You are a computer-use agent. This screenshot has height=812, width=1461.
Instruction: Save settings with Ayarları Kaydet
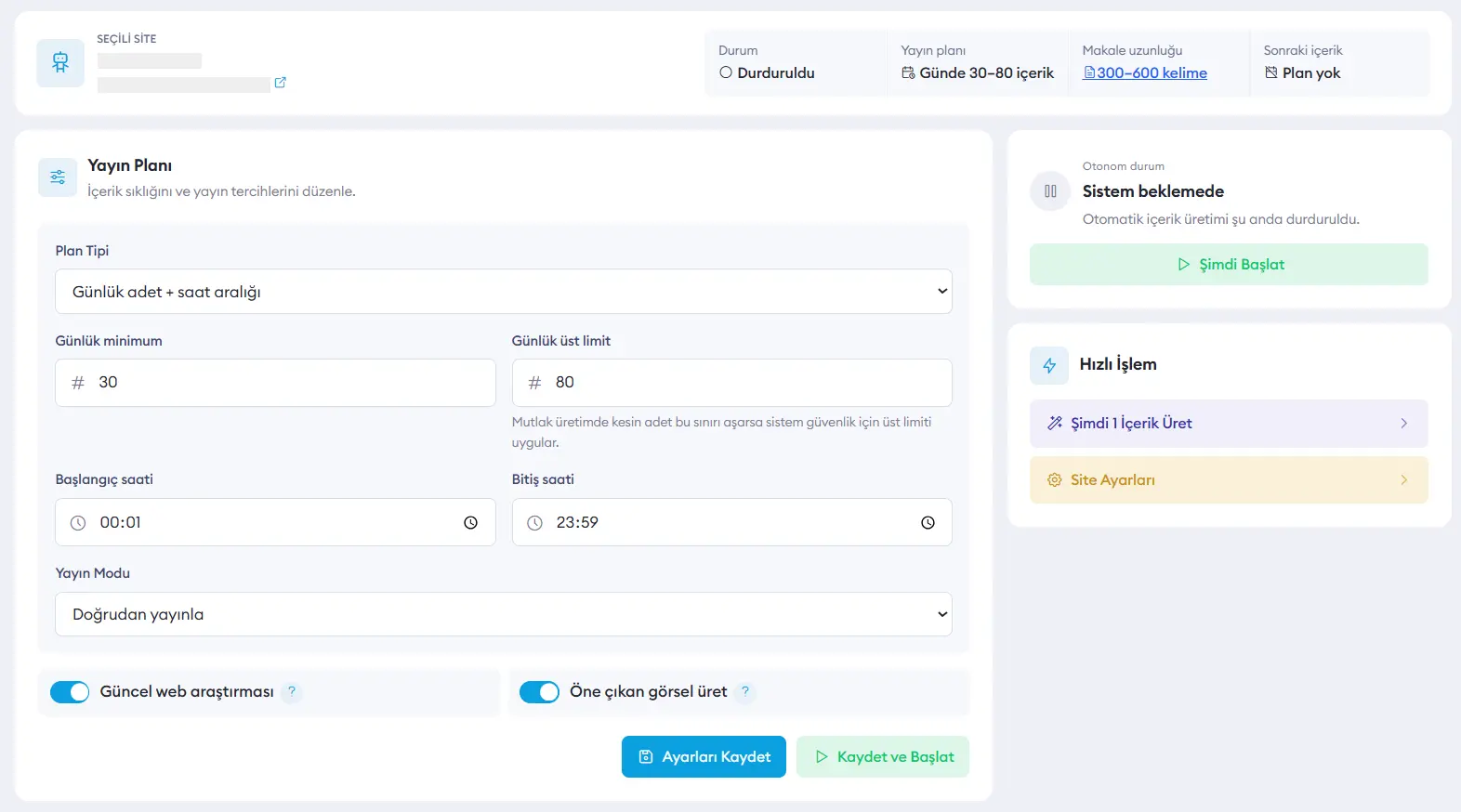[x=704, y=757]
